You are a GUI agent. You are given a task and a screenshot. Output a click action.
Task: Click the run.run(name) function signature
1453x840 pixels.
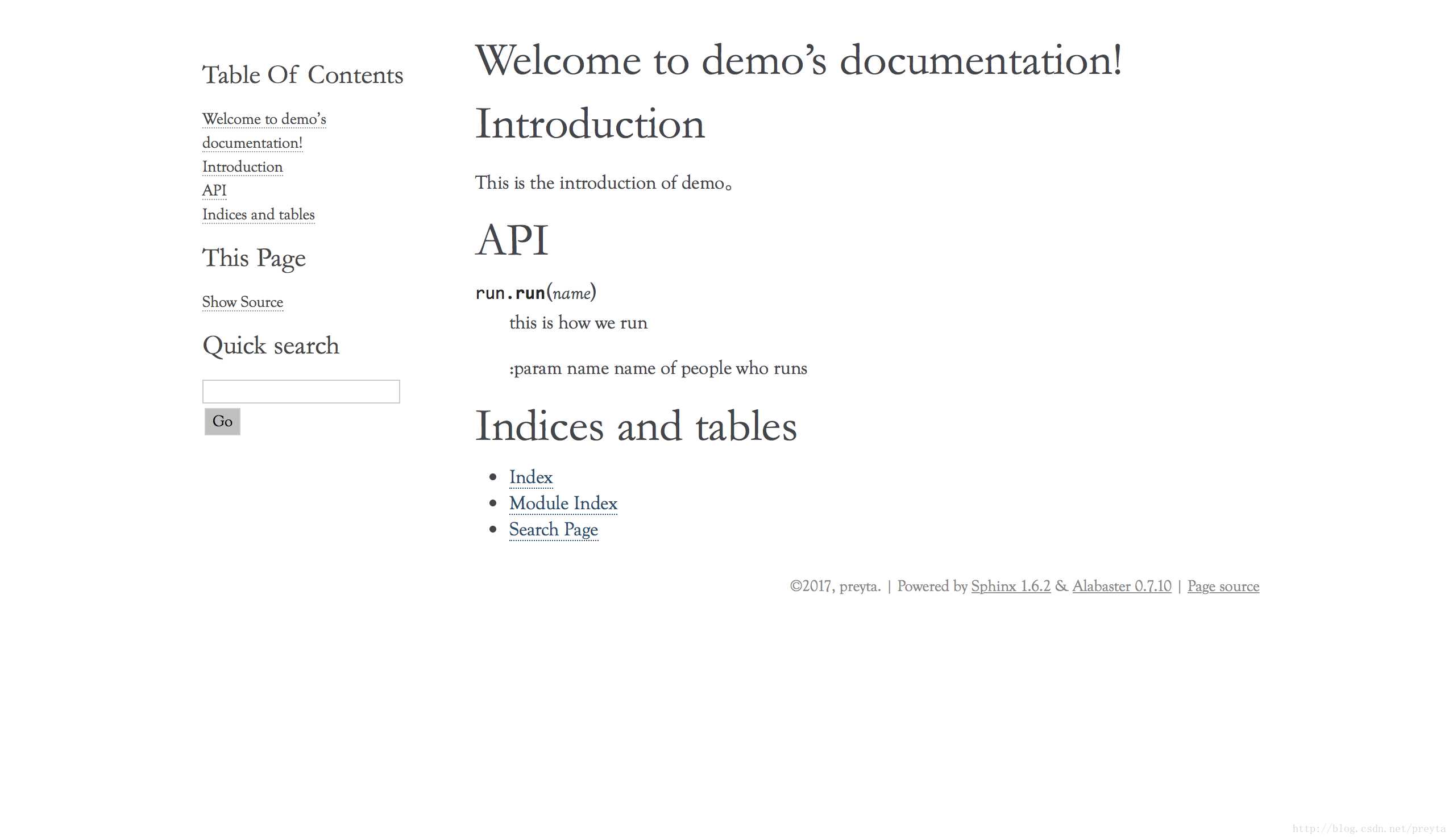(535, 293)
